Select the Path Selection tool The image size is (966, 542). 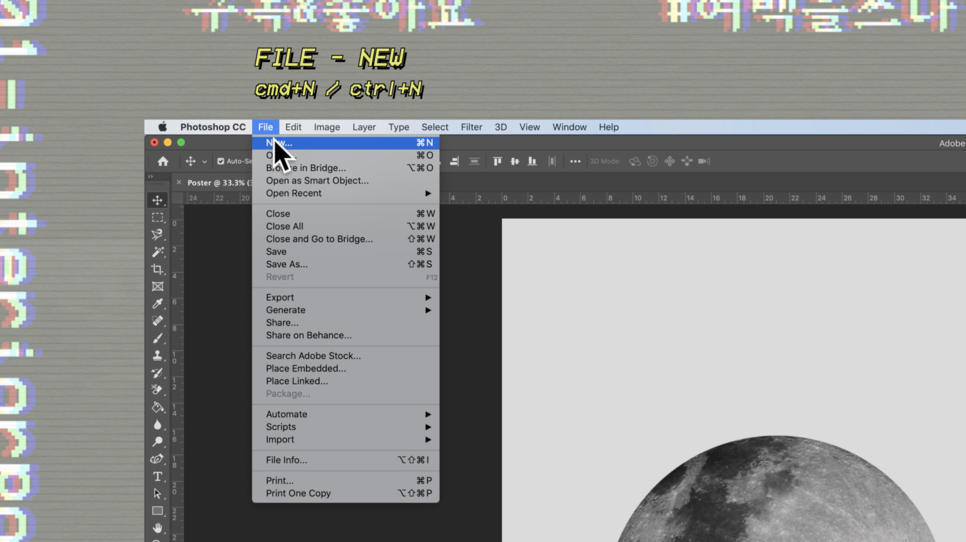pos(157,493)
